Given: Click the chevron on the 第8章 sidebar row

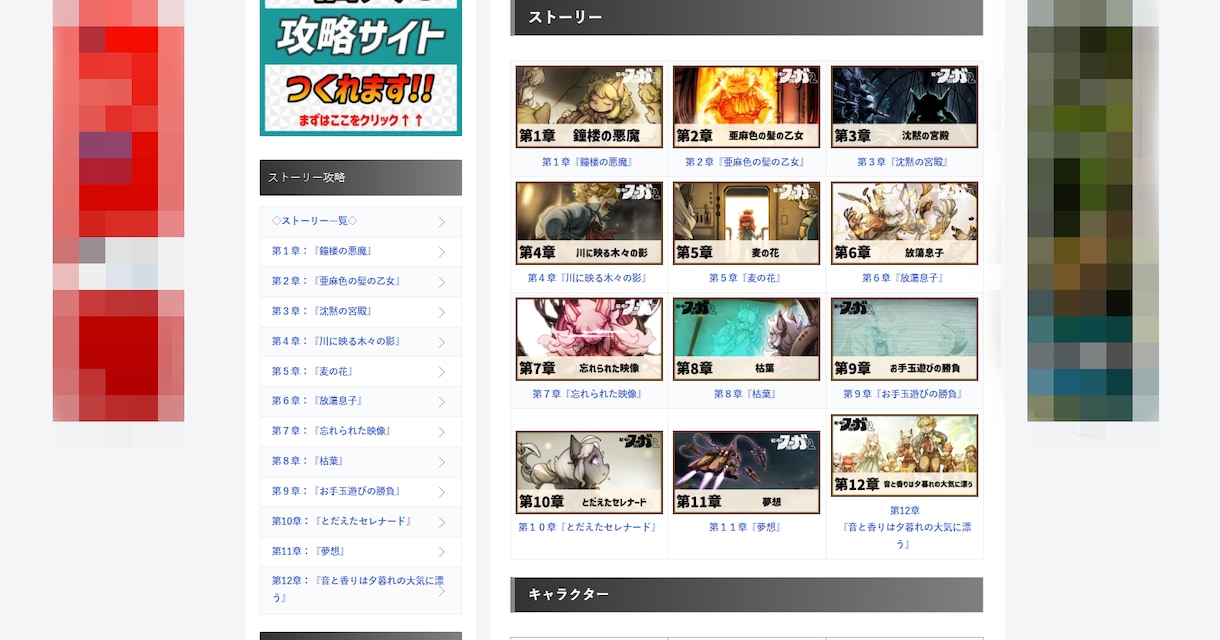Looking at the screenshot, I should click(442, 462).
